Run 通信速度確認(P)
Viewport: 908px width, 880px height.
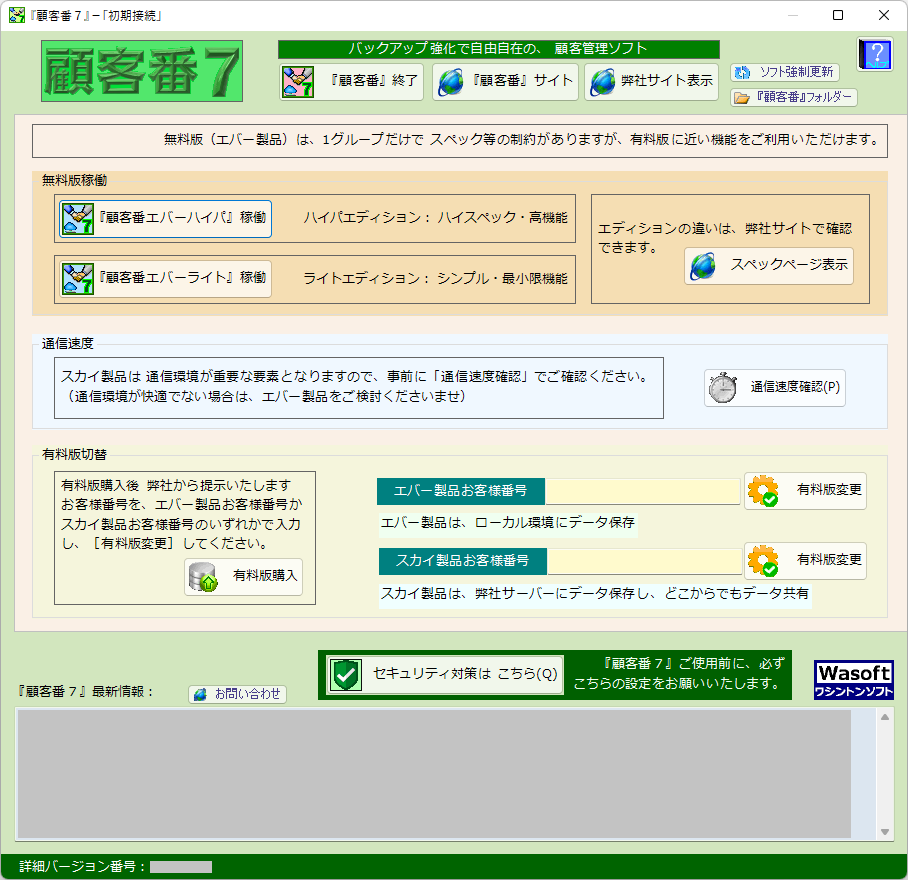point(774,387)
